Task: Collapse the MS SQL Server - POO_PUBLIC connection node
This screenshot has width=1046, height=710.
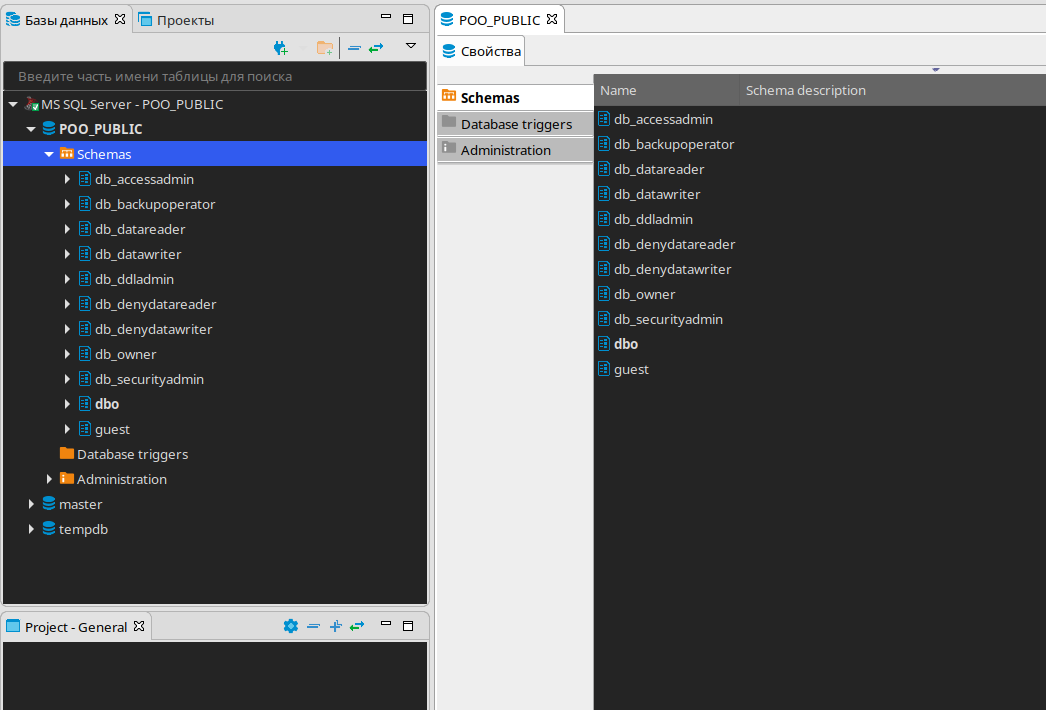Action: [13, 104]
